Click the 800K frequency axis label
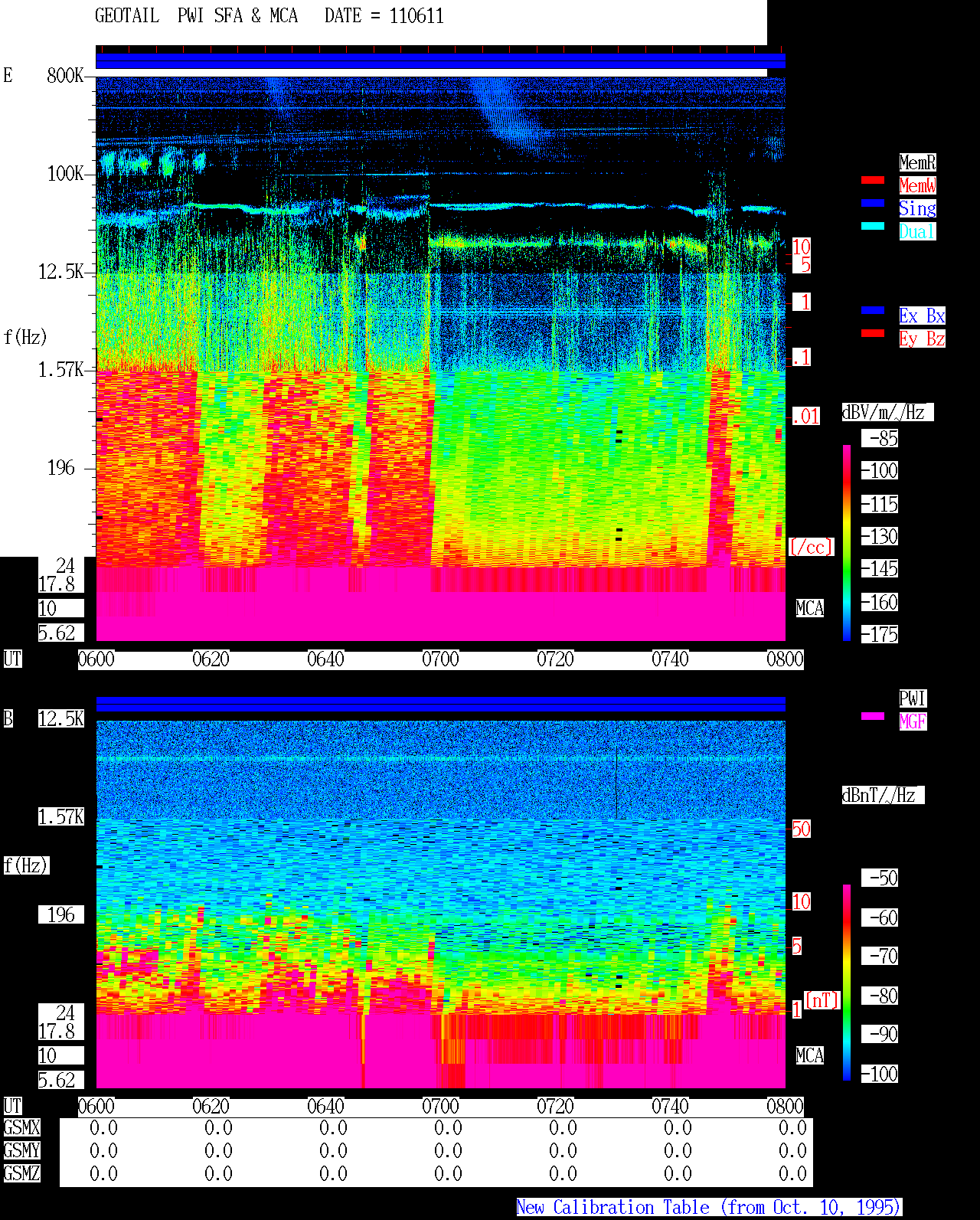 (66, 75)
